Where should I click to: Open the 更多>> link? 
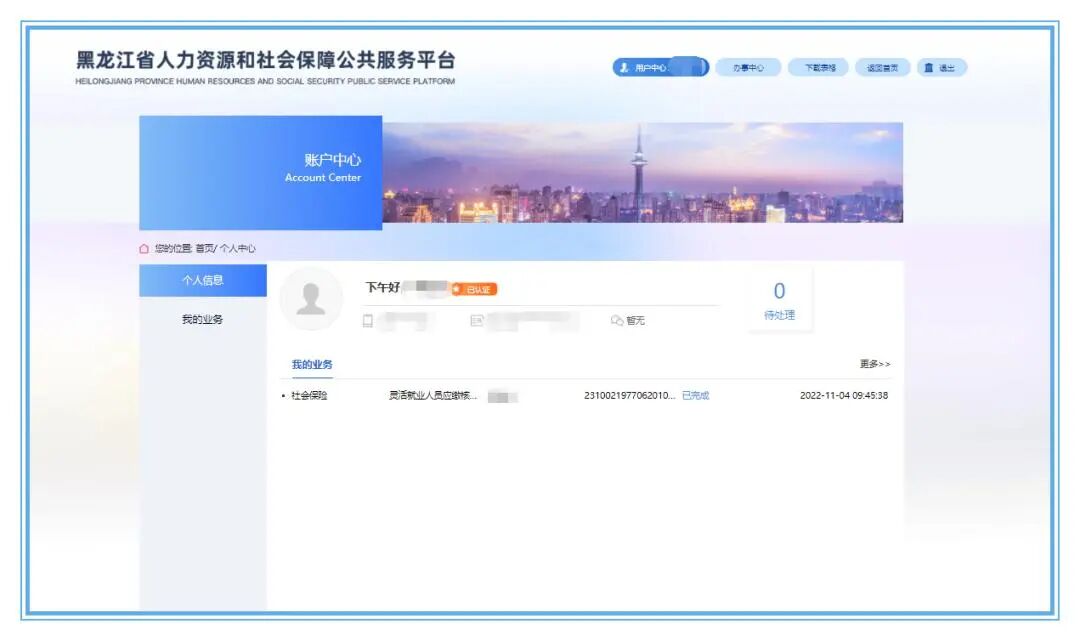click(x=875, y=364)
